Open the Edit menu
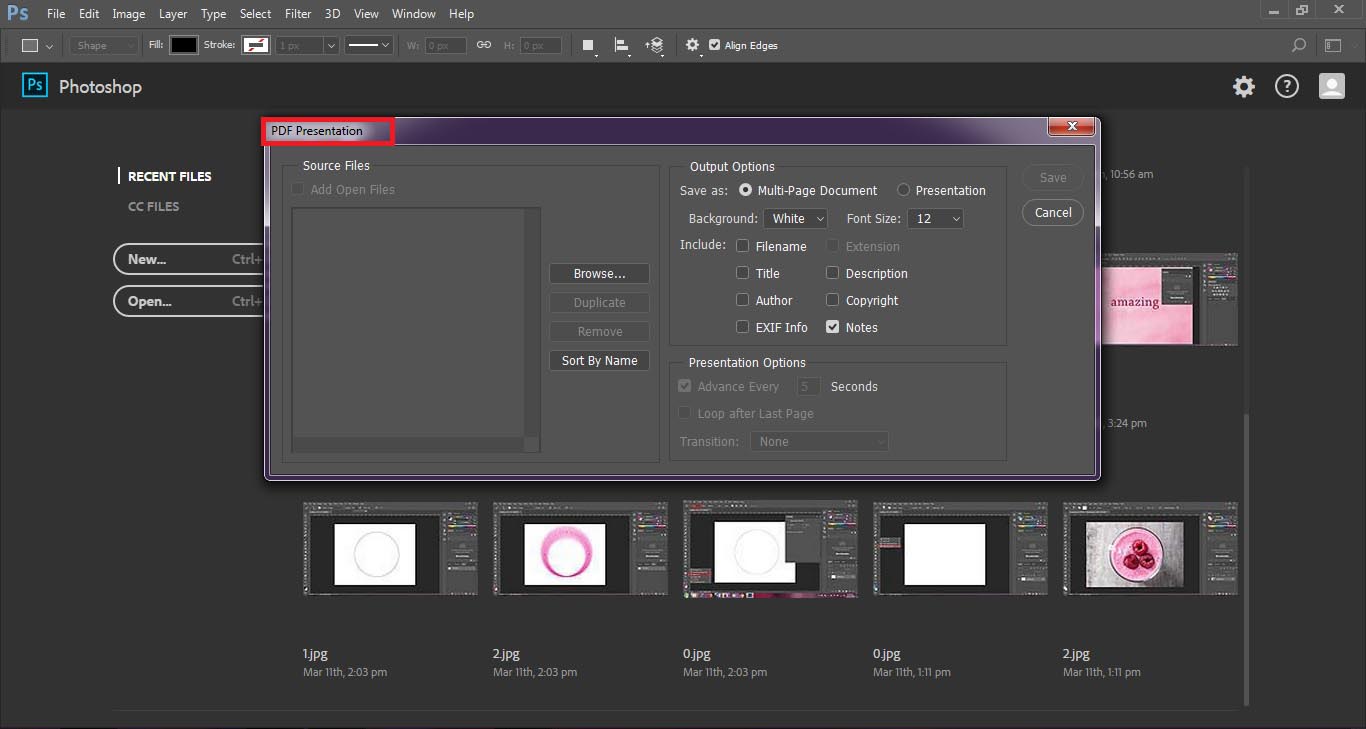1366x729 pixels. (89, 14)
